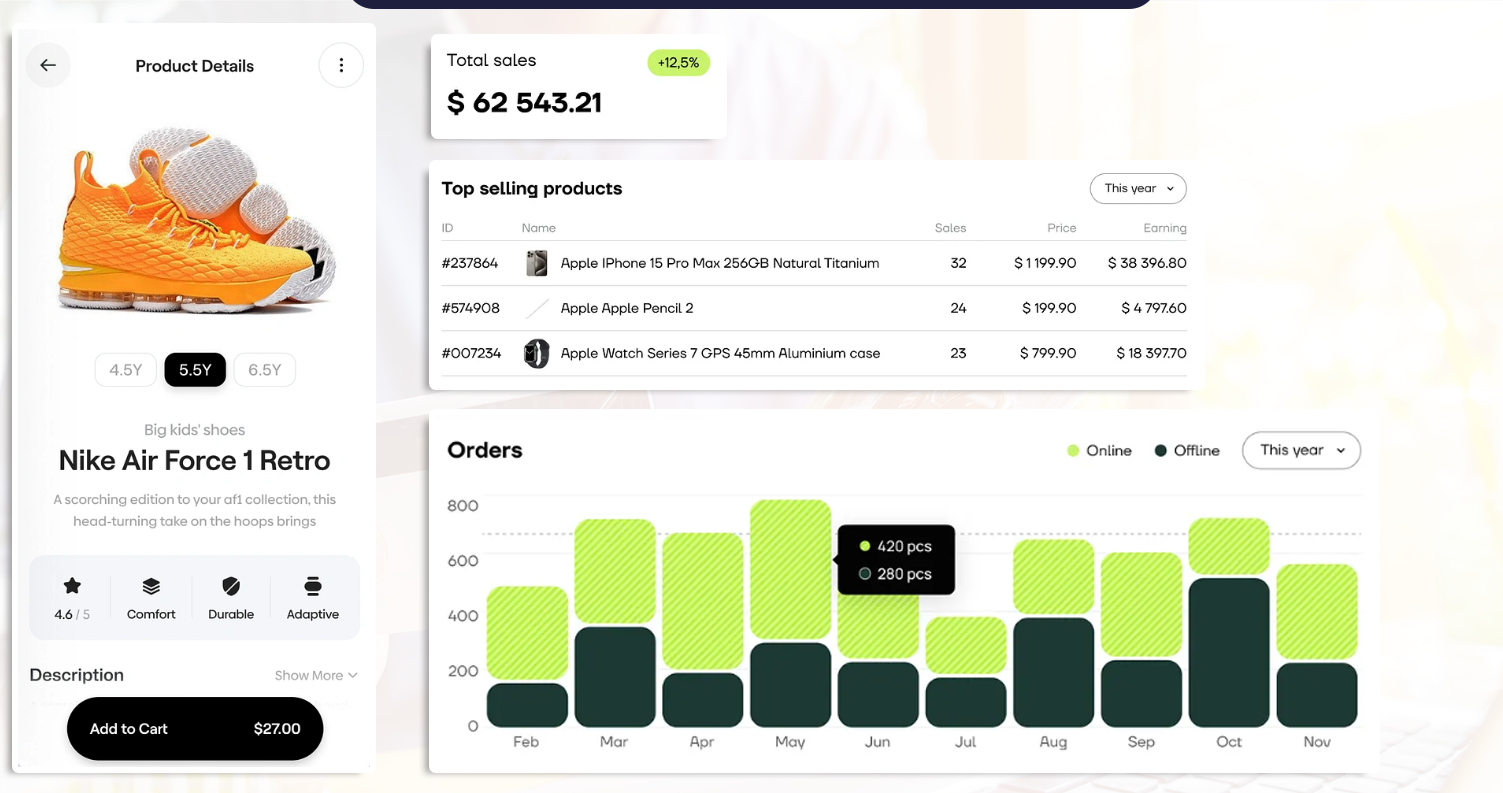Open the This year filter for Orders
The height and width of the screenshot is (793, 1503).
[1301, 450]
